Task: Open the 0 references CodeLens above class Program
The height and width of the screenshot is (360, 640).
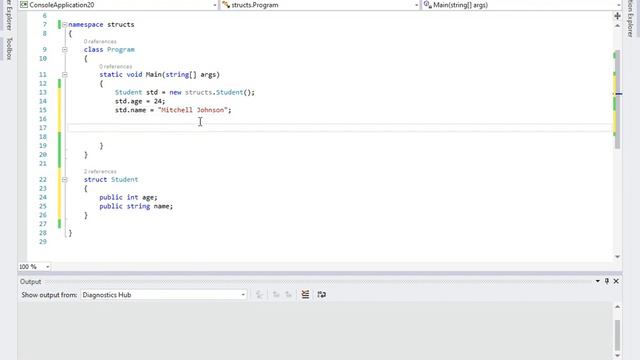Action: (x=100, y=42)
